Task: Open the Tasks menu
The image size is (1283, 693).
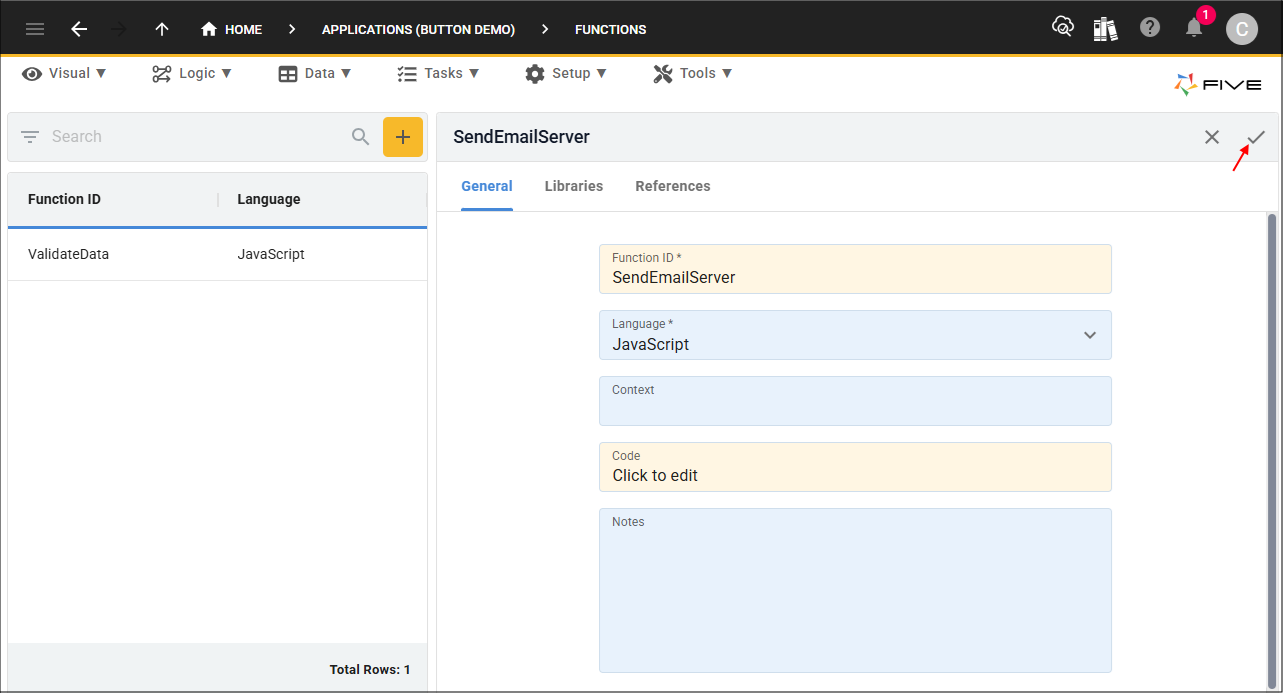Action: coord(438,73)
